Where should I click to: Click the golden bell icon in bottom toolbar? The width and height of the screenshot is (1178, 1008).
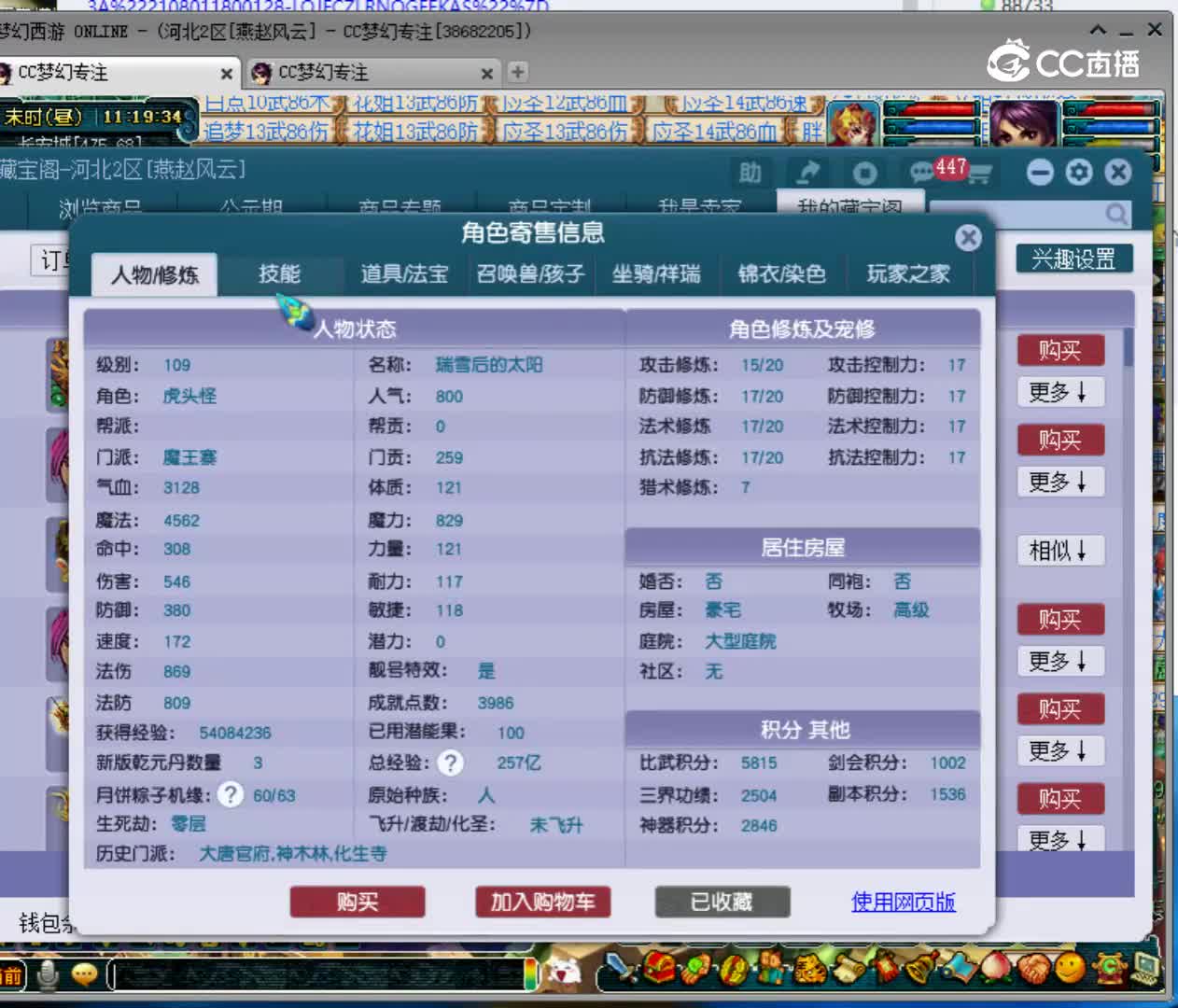pos(923,967)
